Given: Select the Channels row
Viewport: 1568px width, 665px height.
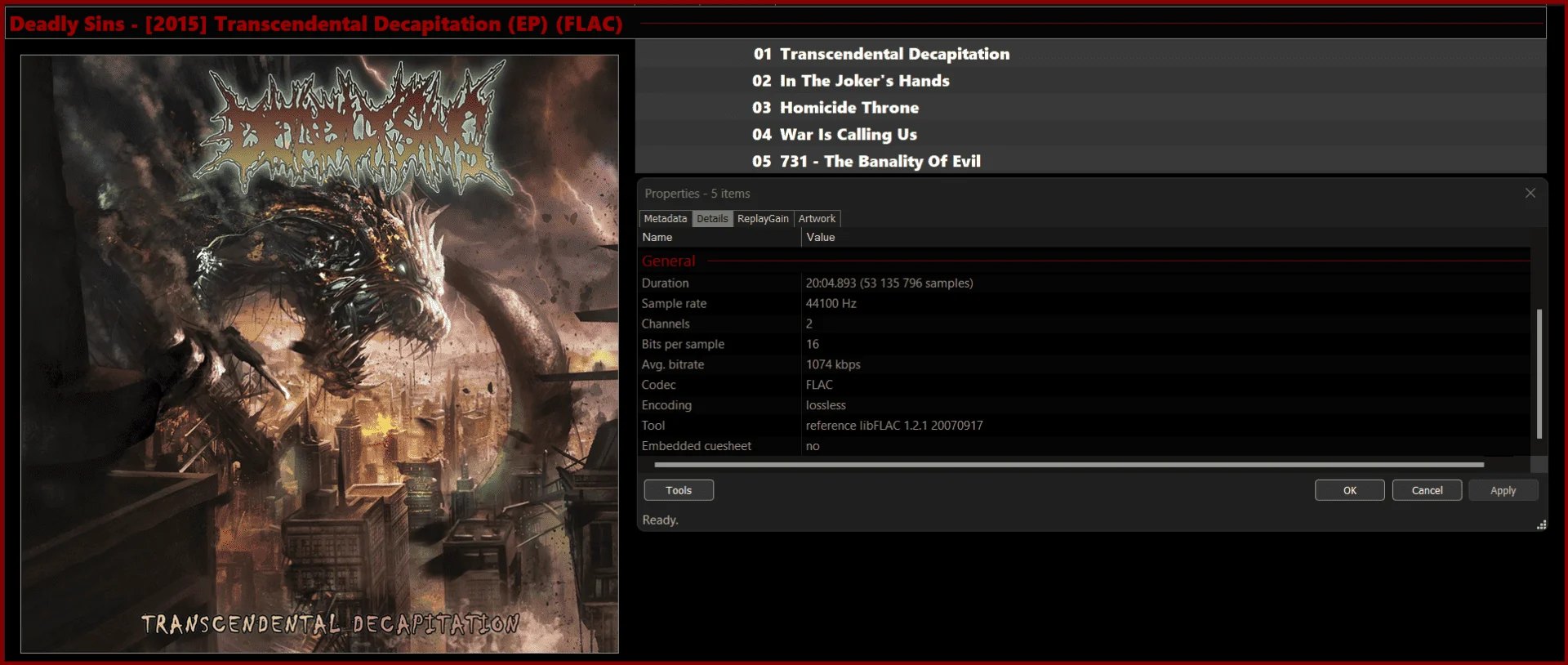Looking at the screenshot, I should coord(1085,324).
